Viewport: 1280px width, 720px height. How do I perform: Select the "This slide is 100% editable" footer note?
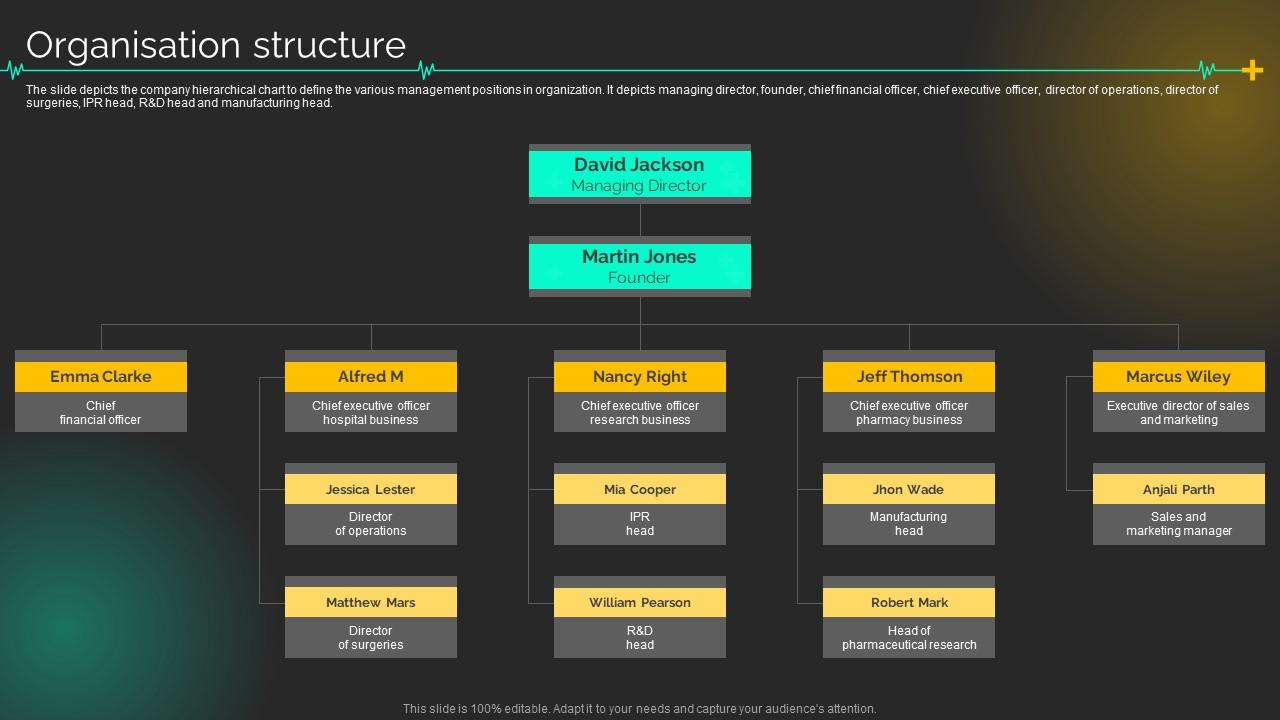click(x=640, y=709)
